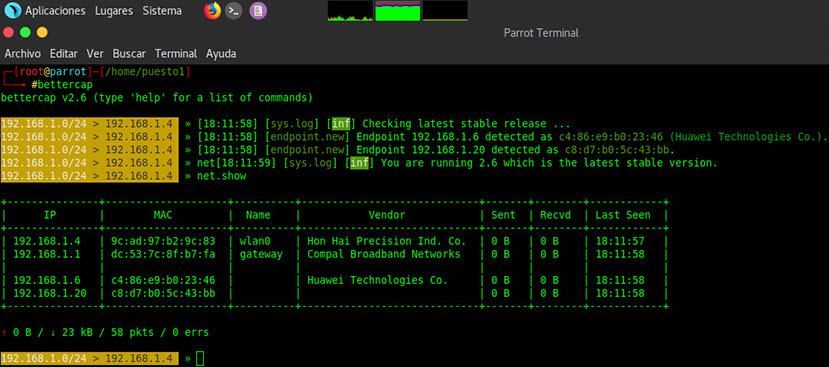Click the red window close dot

(8, 32)
